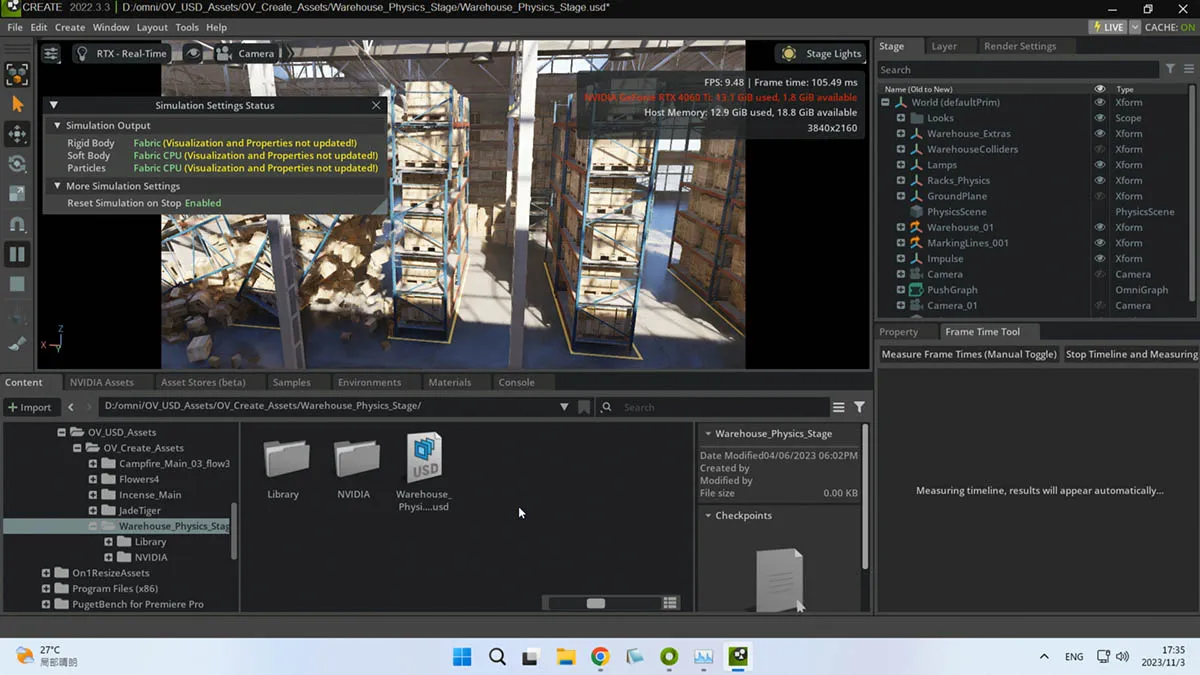
Task: Activate the Scale tool in left toolbar
Action: (x=17, y=194)
